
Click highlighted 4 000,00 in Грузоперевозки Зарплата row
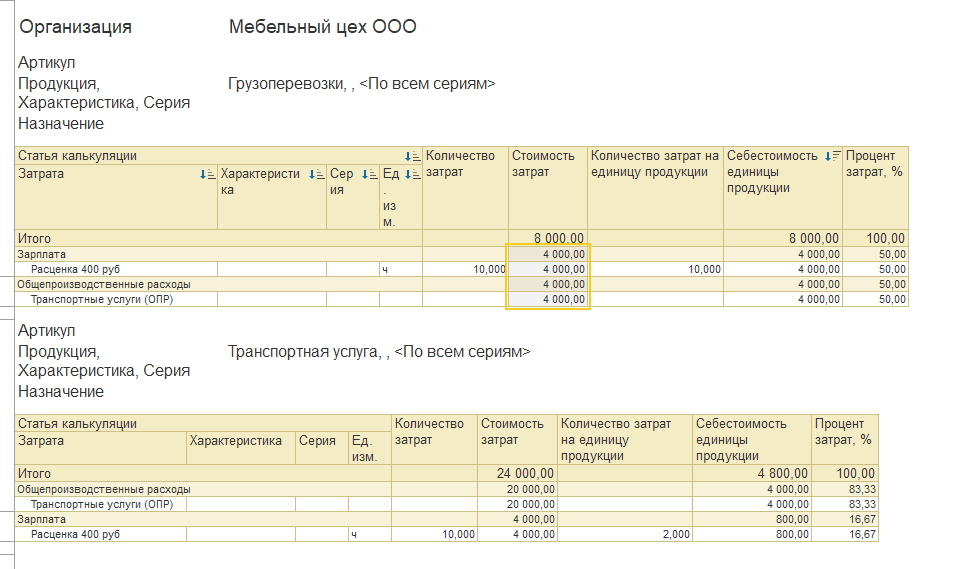tap(564, 254)
